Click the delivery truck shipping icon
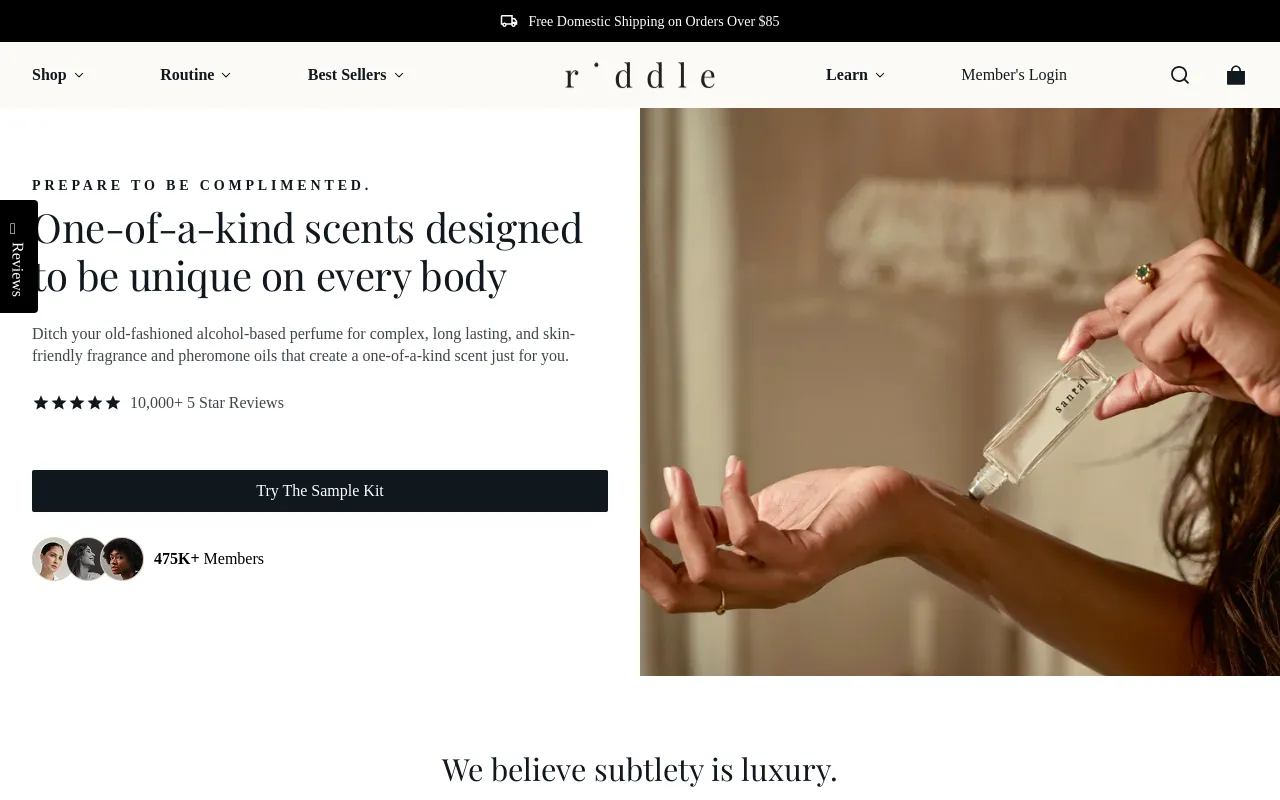The image size is (1280, 800). tap(509, 21)
